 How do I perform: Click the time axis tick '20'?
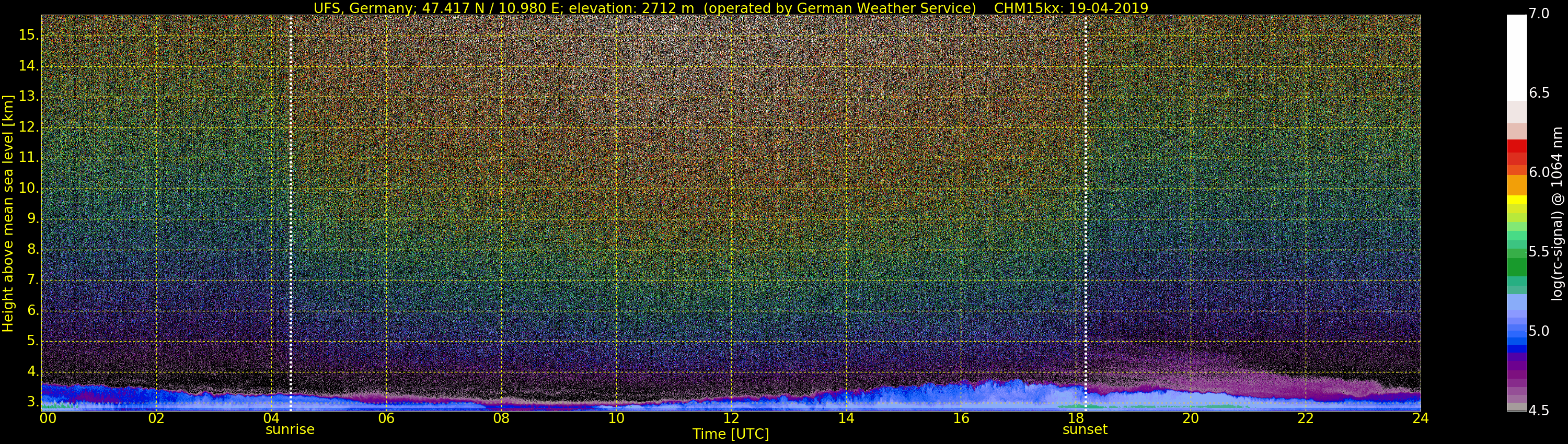click(x=1191, y=418)
